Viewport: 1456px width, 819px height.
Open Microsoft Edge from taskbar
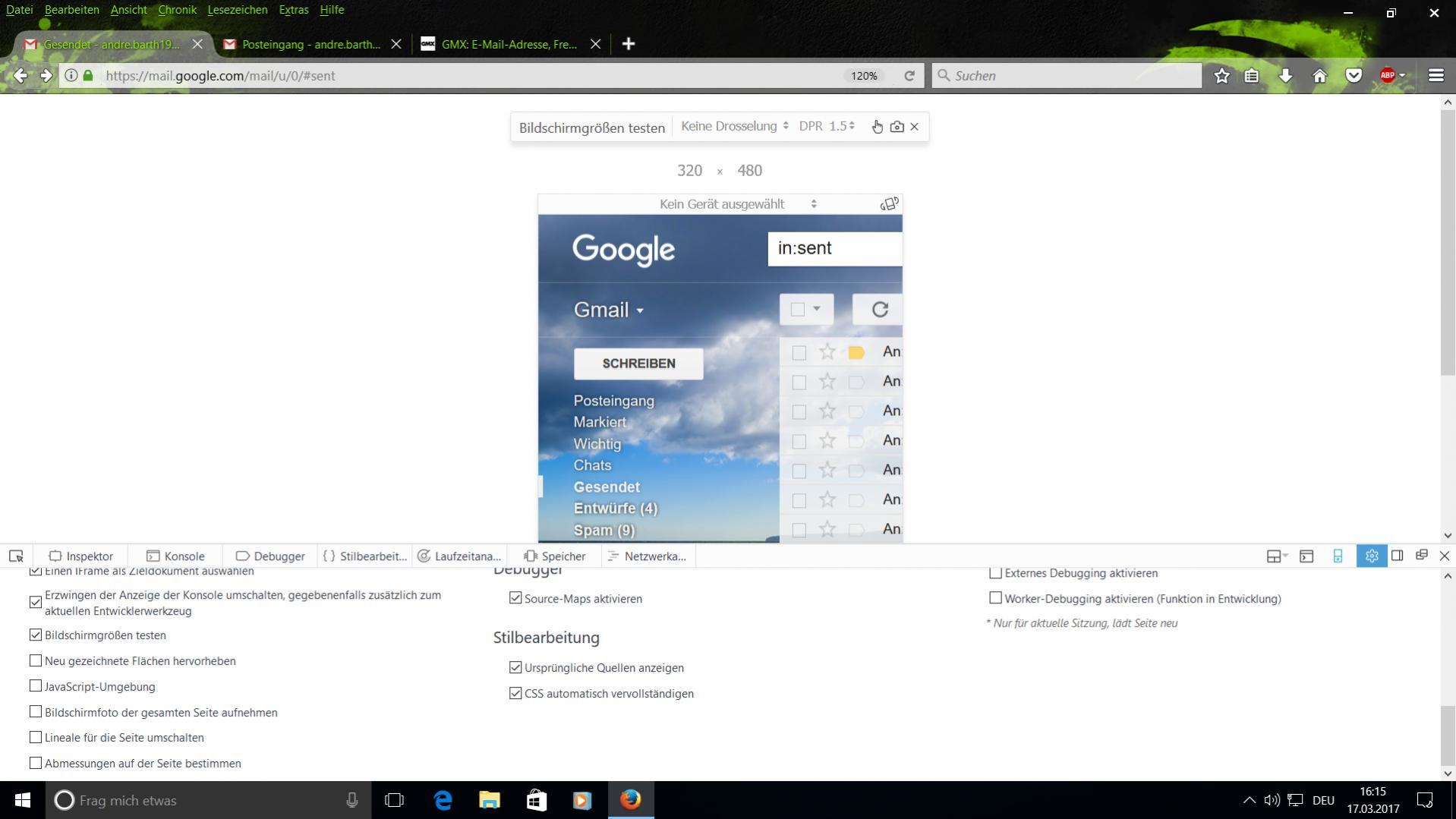click(443, 800)
